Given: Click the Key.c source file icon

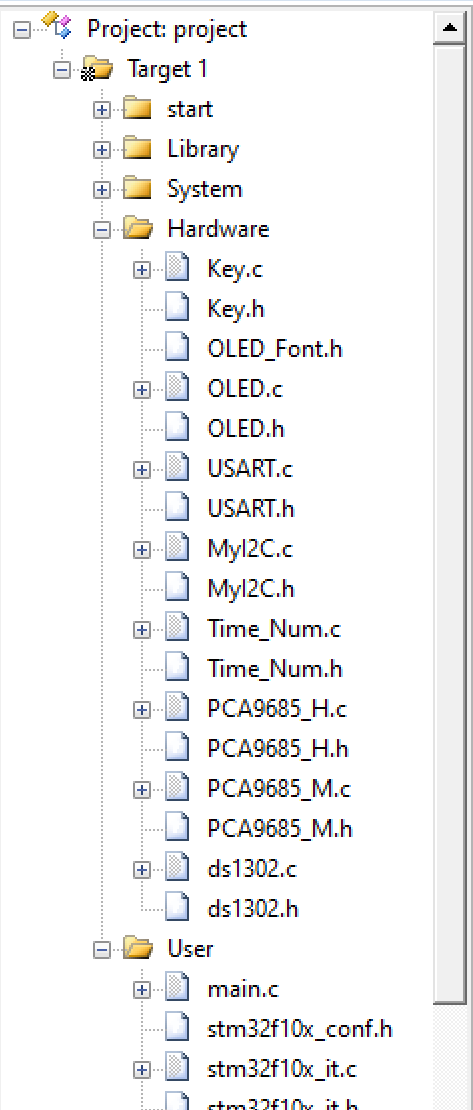Looking at the screenshot, I should [177, 268].
